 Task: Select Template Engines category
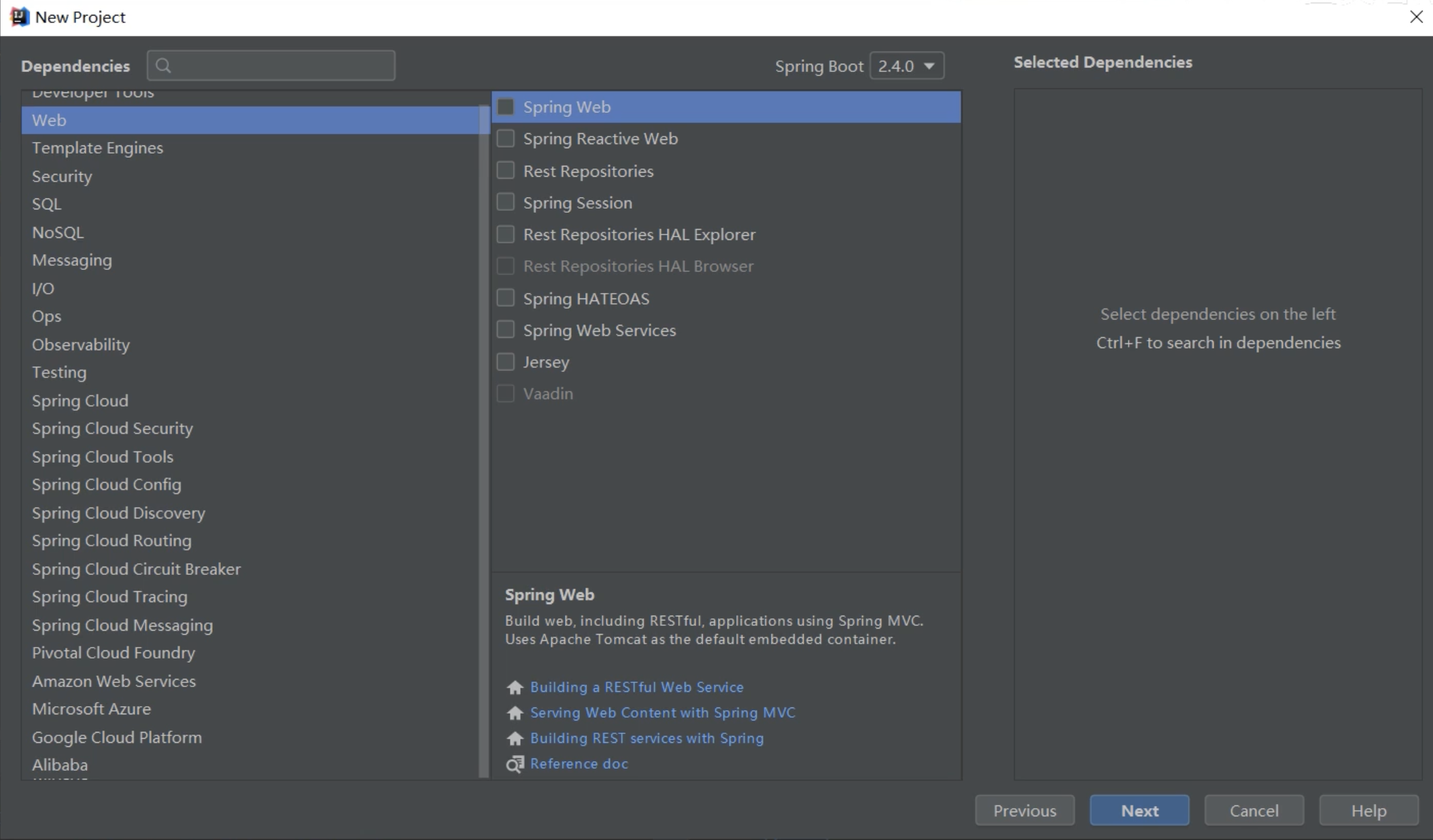(x=251, y=148)
